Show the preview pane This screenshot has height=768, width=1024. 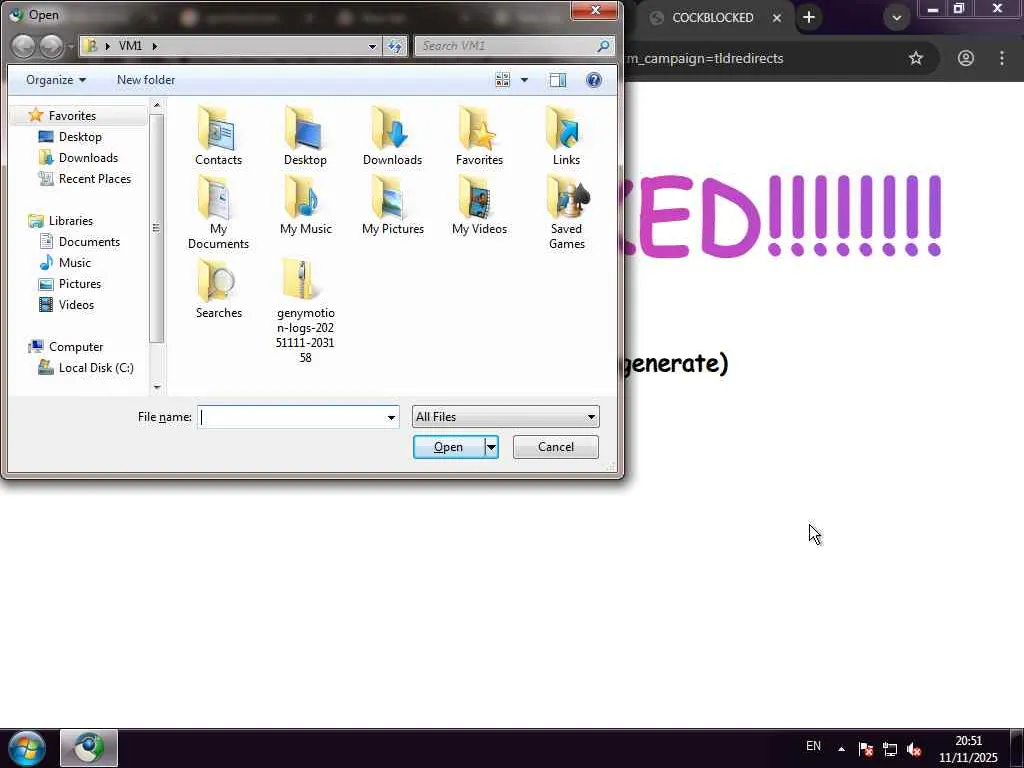coord(558,80)
